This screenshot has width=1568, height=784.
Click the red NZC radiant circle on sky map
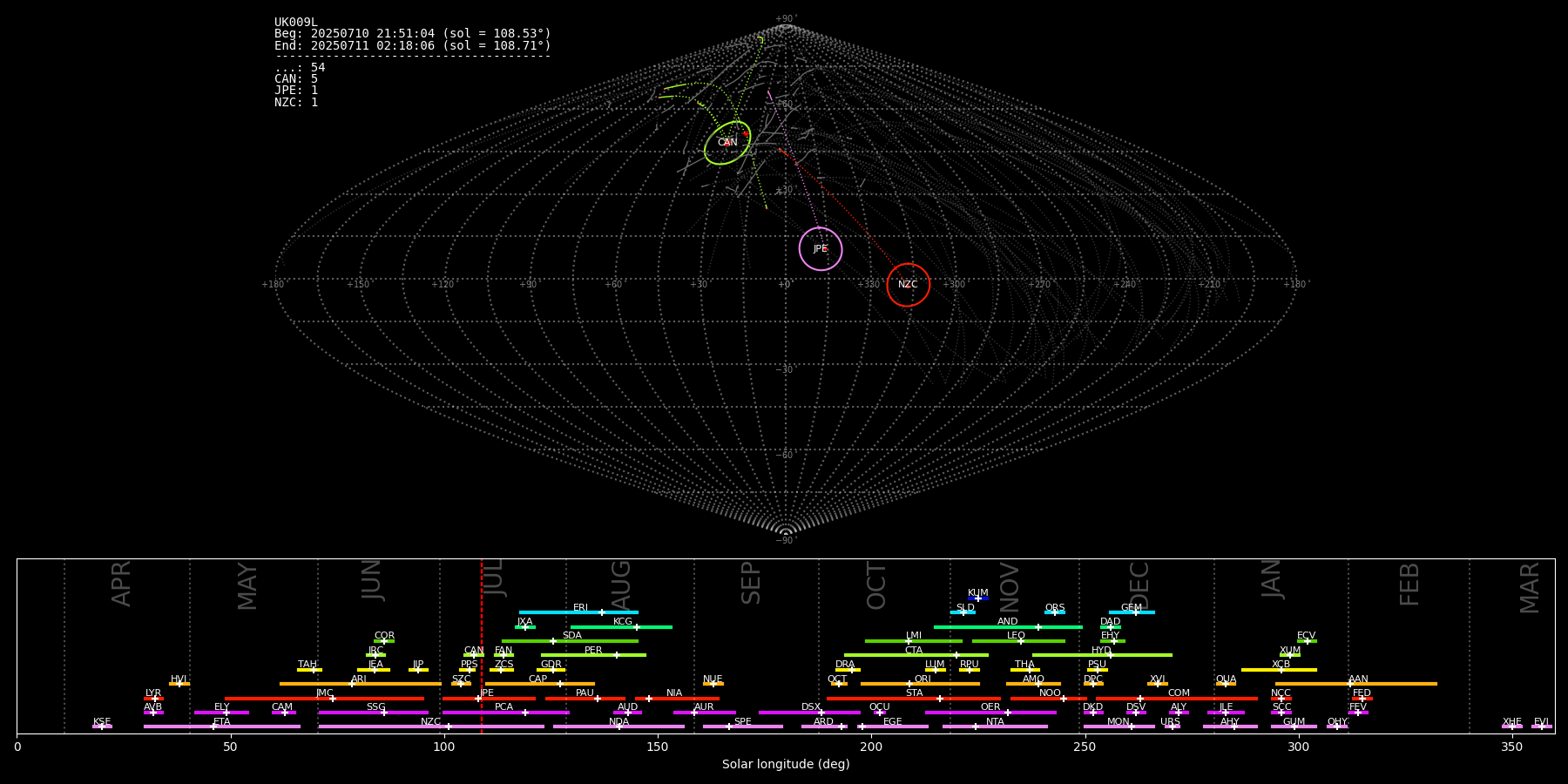tap(909, 285)
